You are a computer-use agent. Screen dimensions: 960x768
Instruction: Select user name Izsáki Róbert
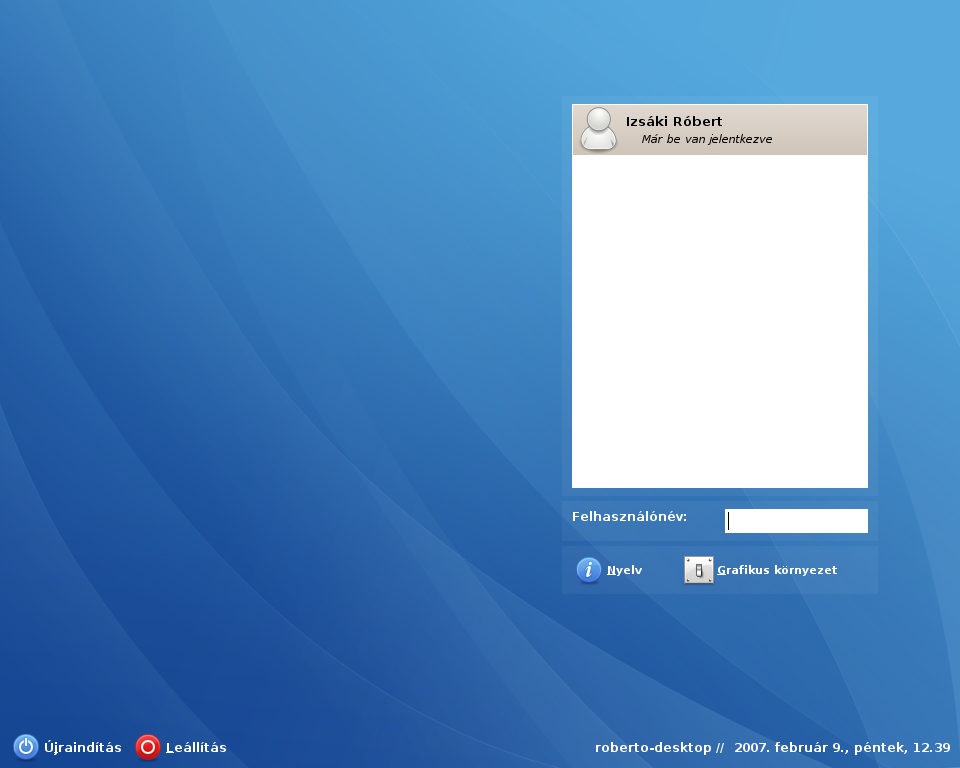point(673,121)
